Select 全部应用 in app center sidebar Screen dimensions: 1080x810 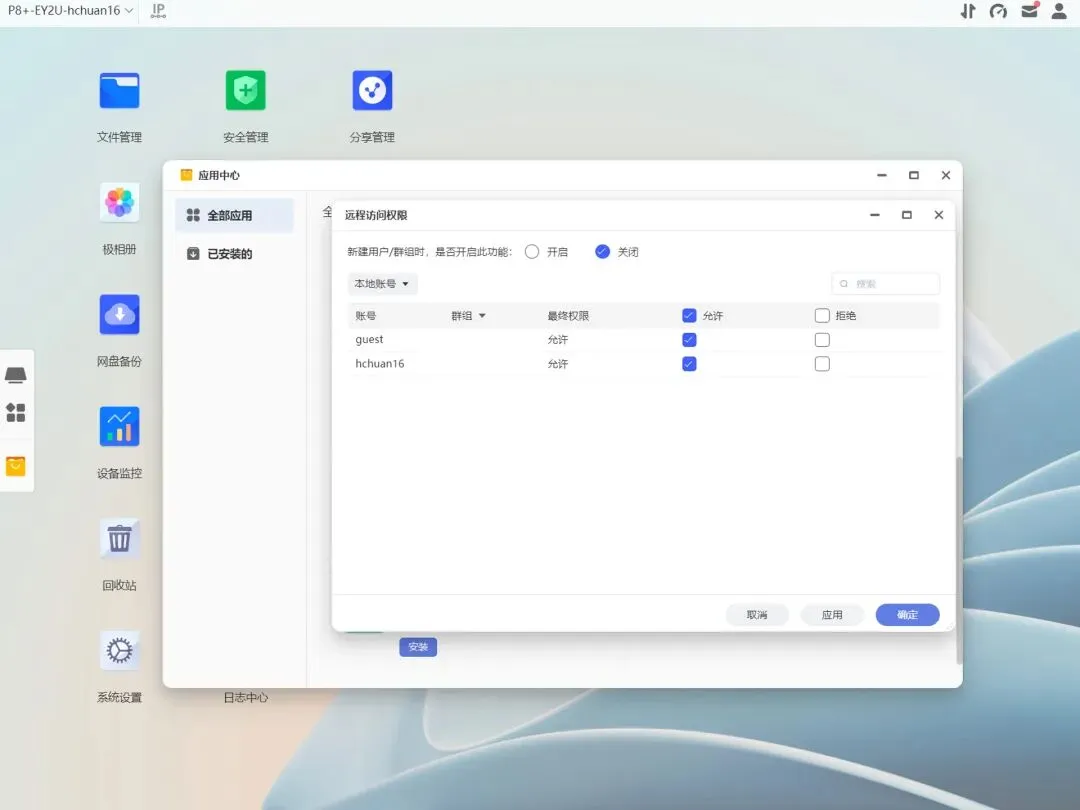pyautogui.click(x=234, y=216)
